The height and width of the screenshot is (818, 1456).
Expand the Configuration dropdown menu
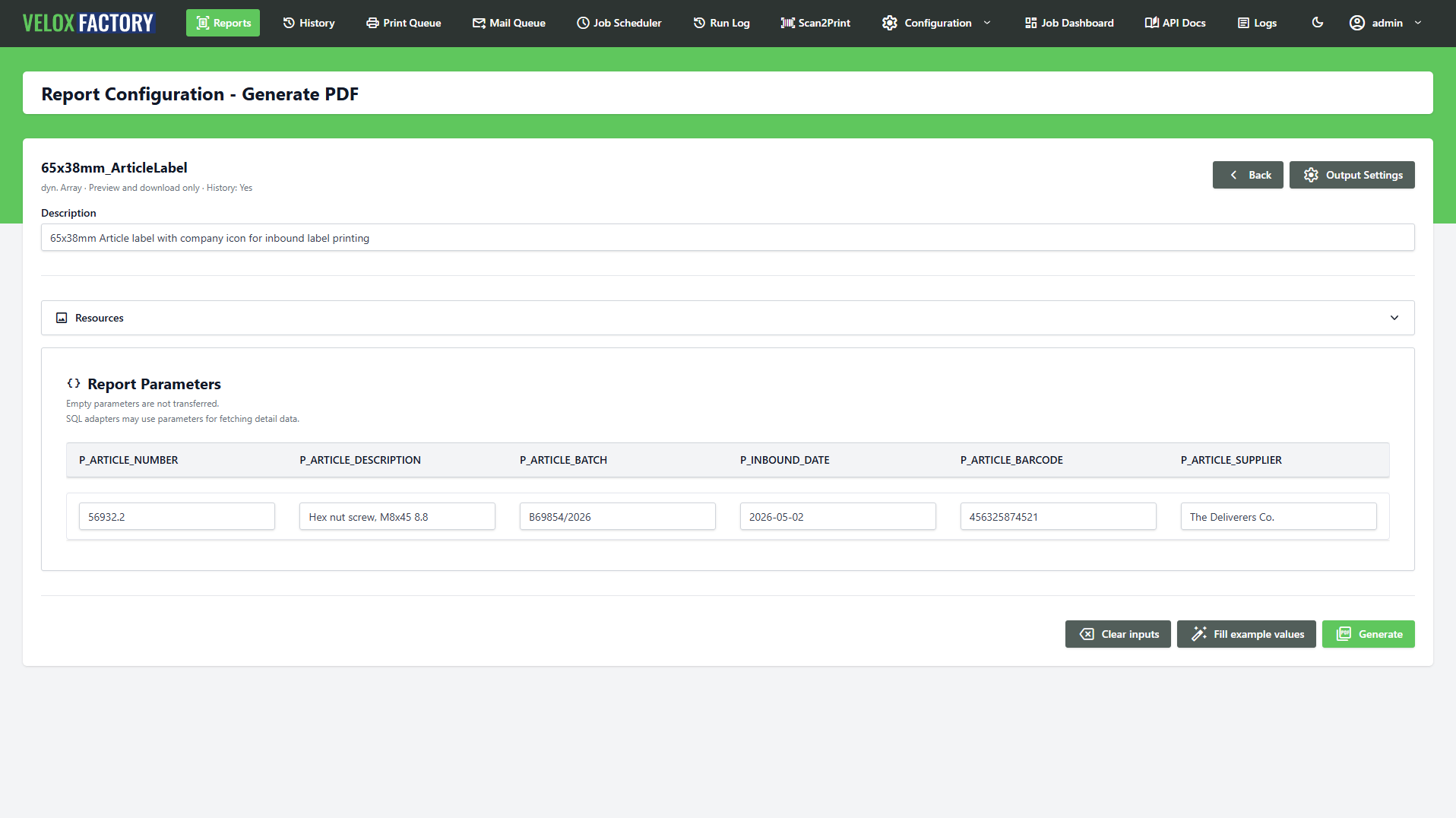[x=936, y=23]
